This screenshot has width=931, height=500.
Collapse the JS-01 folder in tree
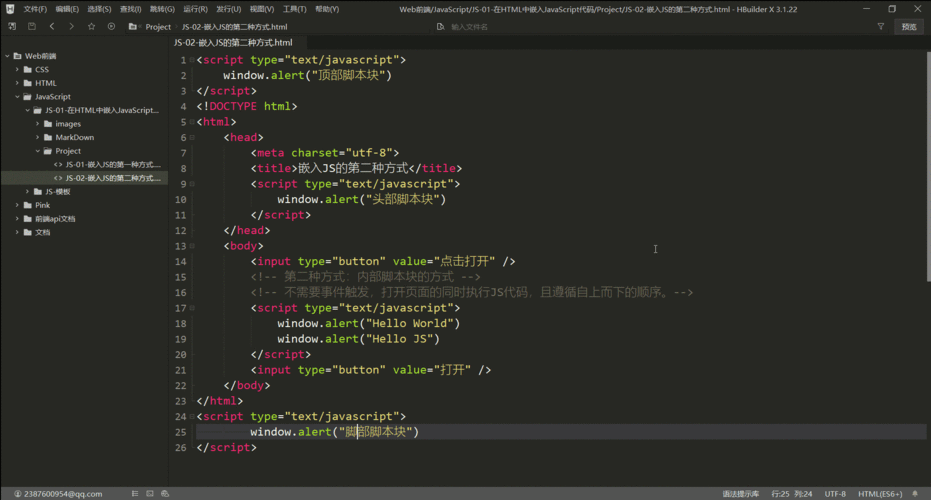point(27,110)
